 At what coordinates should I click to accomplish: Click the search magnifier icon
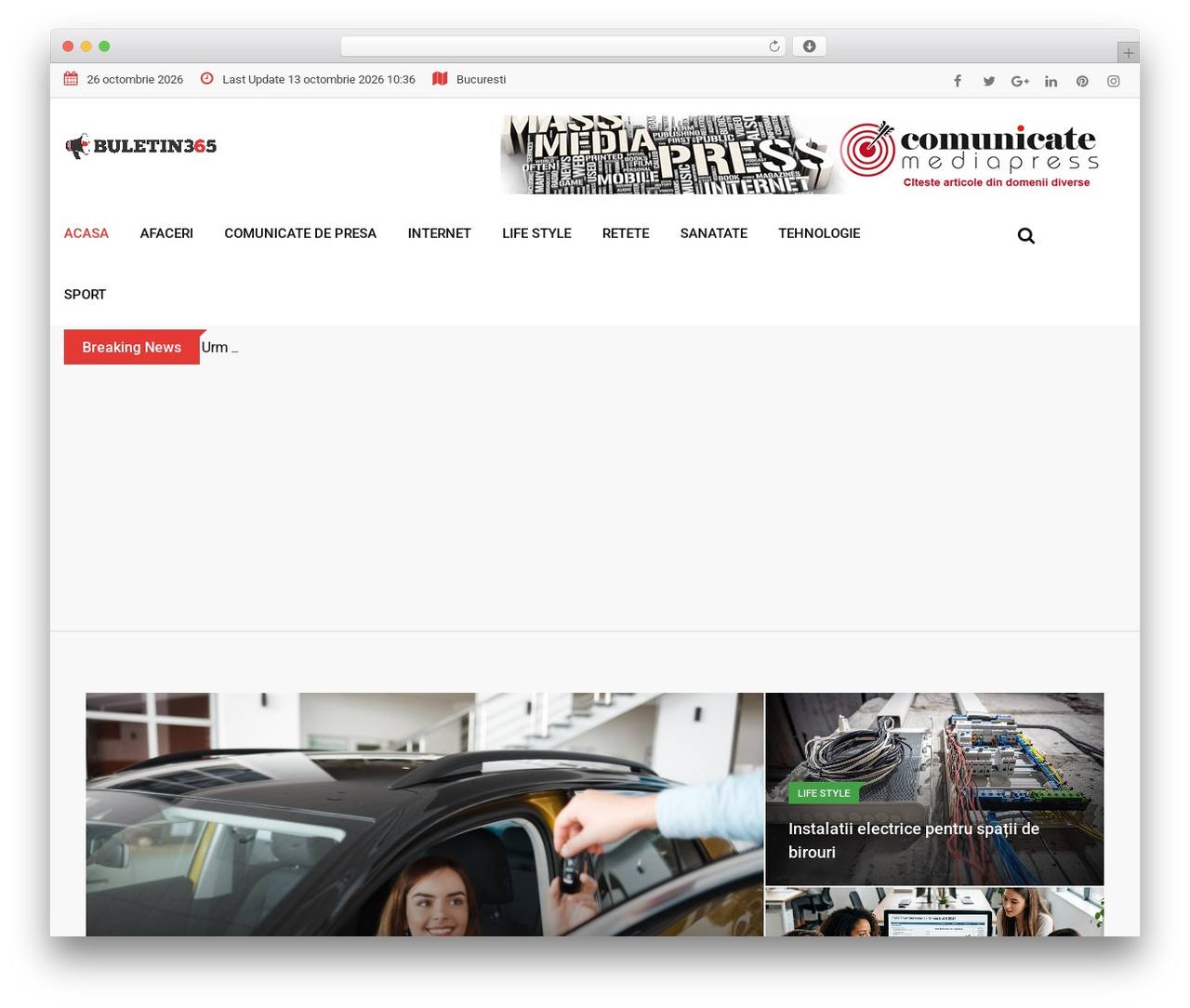click(x=1025, y=235)
